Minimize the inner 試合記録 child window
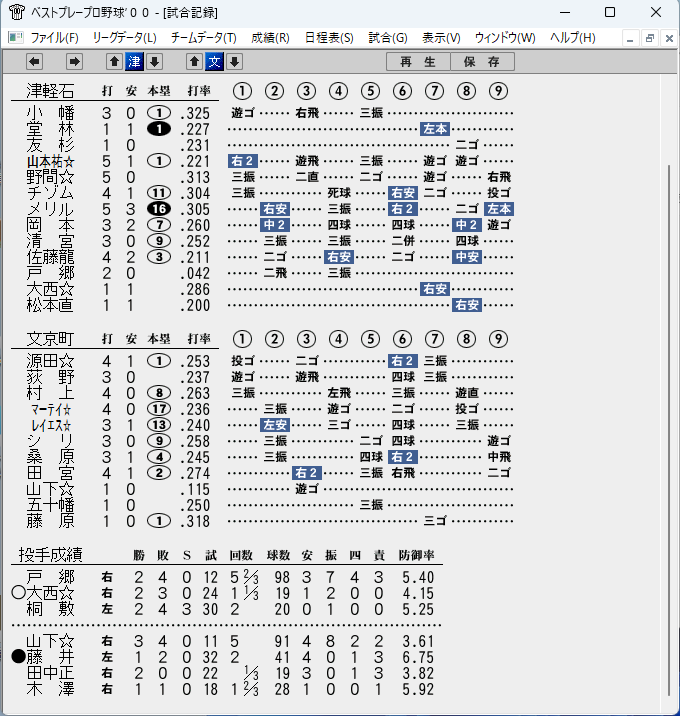This screenshot has height=716, width=680. [x=630, y=38]
